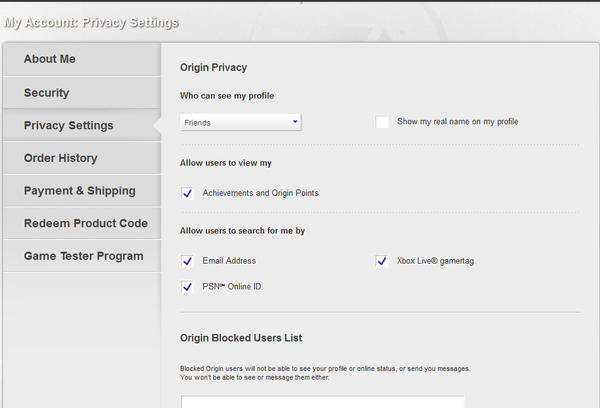Image resolution: width=600 pixels, height=408 pixels.
Task: Uncheck Achievements and Origin Points checkbox
Action: coord(187,193)
